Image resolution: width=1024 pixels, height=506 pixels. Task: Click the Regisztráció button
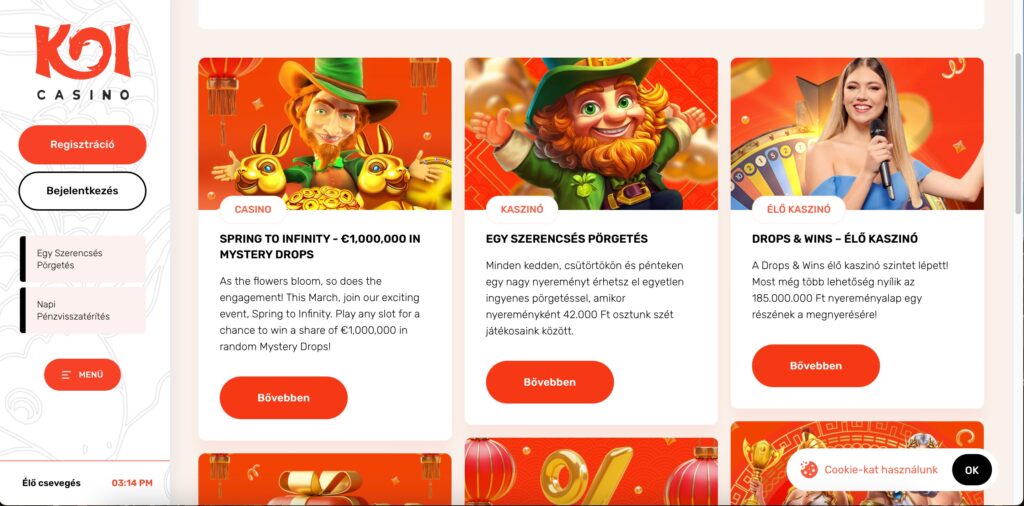[82, 144]
